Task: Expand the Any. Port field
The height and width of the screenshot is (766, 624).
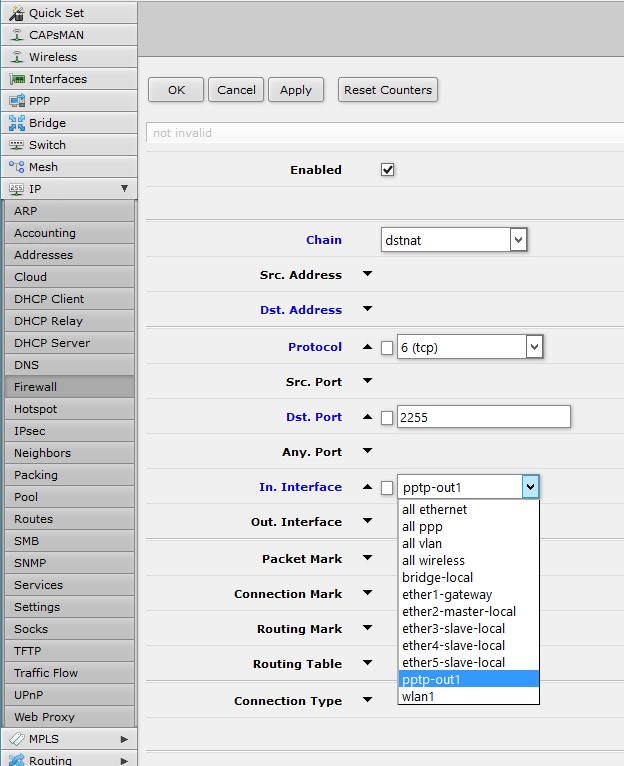Action: (367, 450)
